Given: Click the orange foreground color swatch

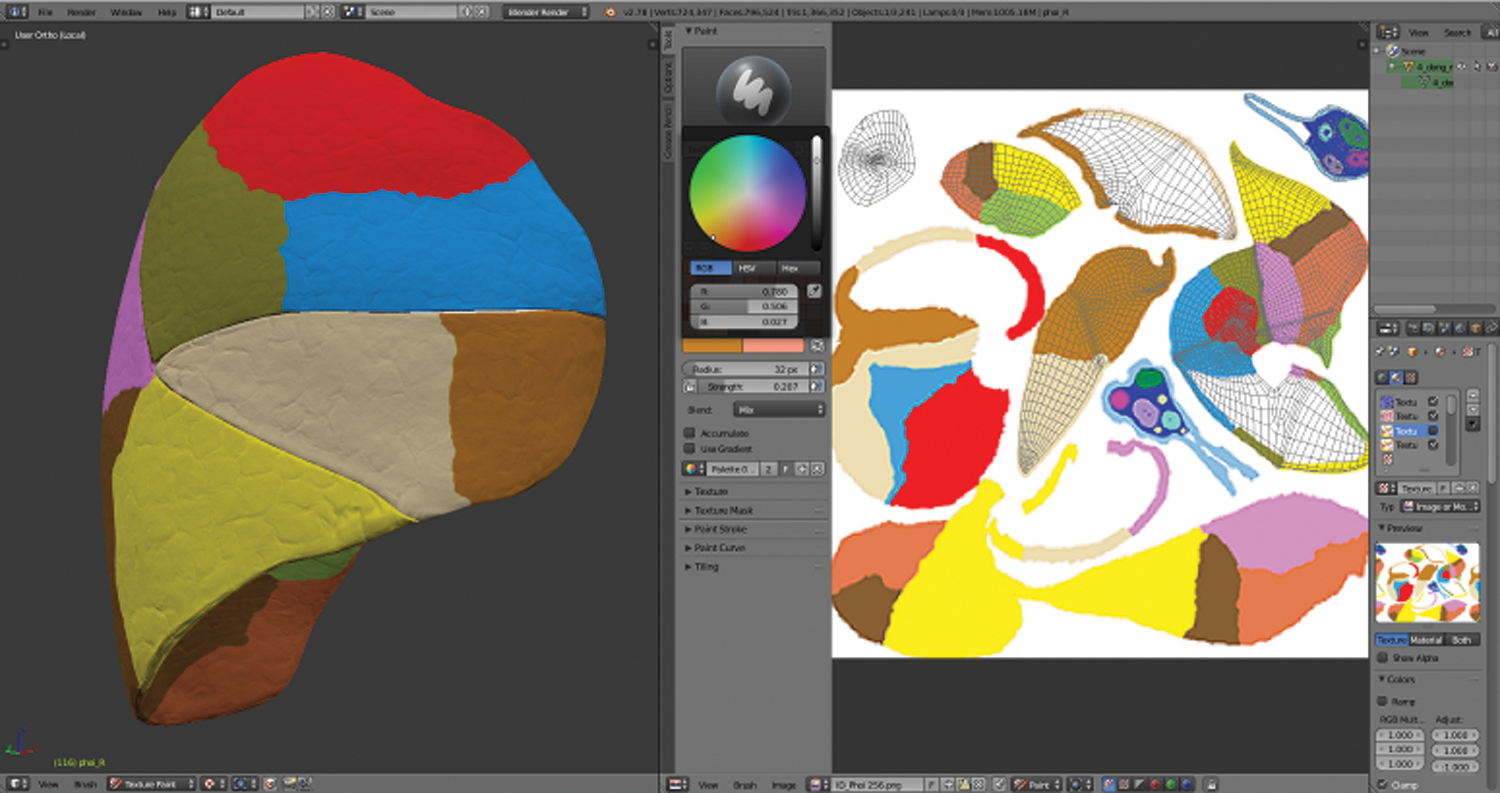Looking at the screenshot, I should click(712, 345).
